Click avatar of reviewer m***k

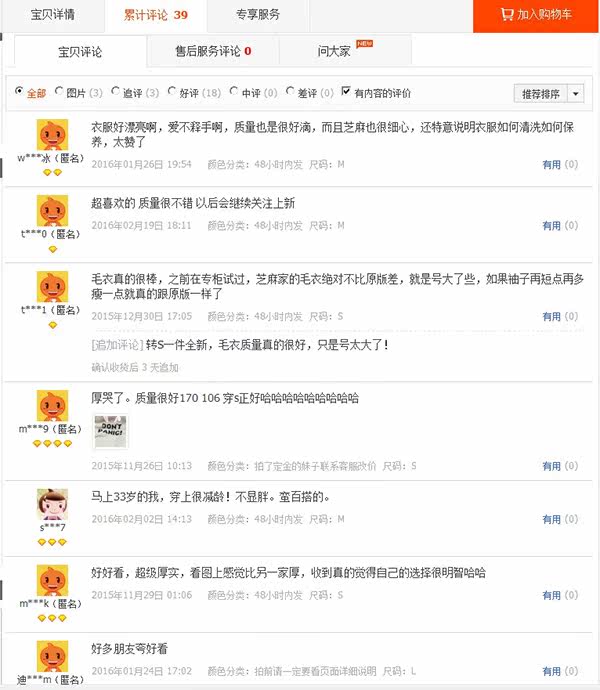point(52,580)
